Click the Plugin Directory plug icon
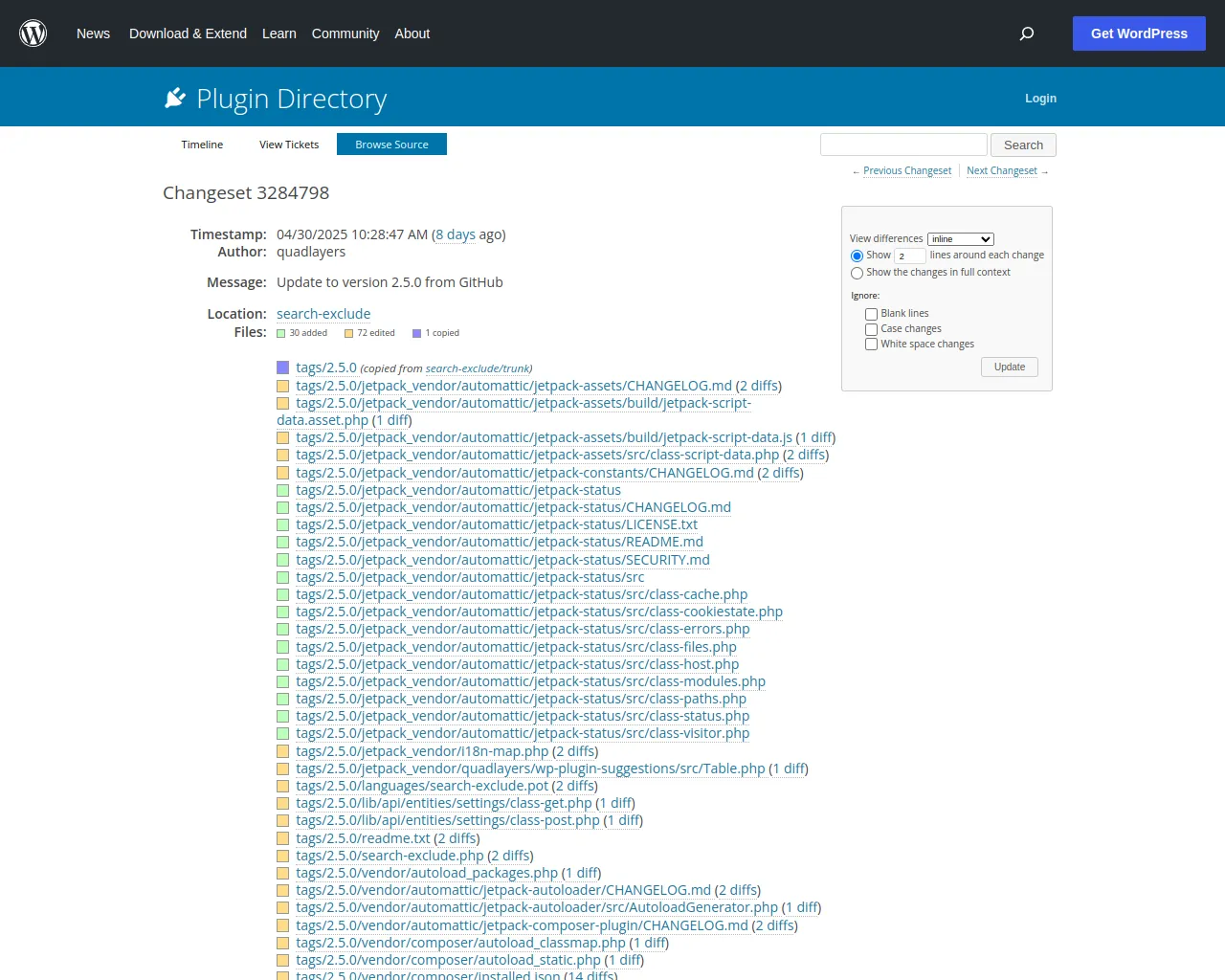 (175, 98)
